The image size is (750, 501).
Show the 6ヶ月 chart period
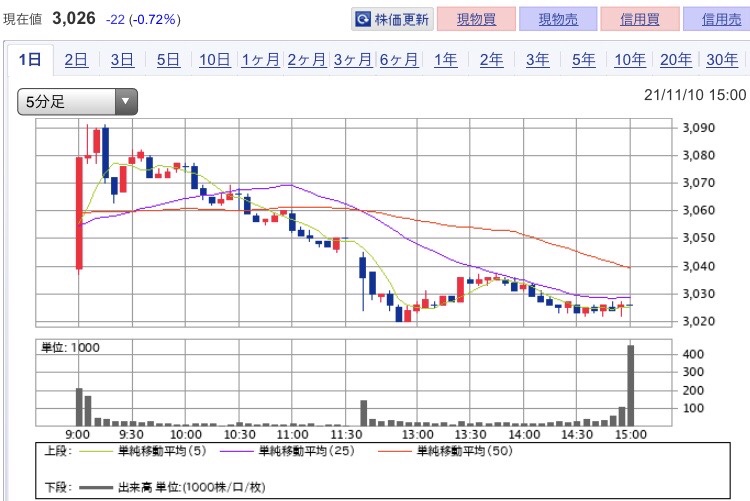399,60
